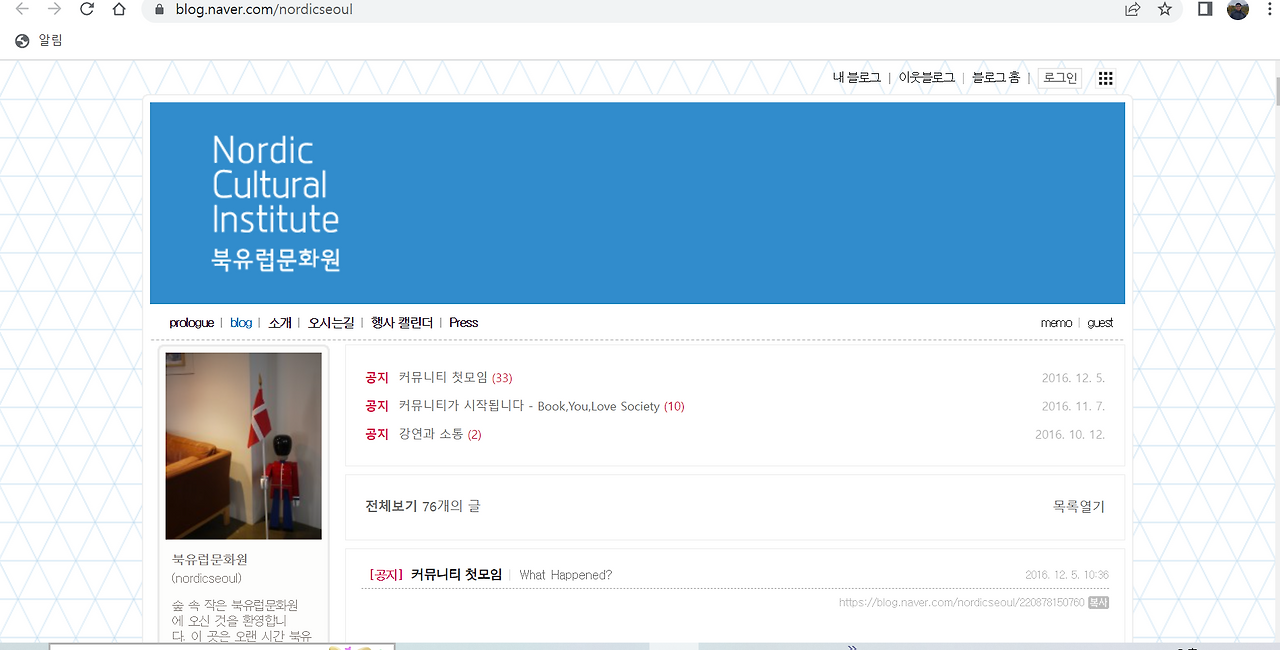Click 목록열기 to open the post list
This screenshot has height=650, width=1280.
pos(1077,507)
